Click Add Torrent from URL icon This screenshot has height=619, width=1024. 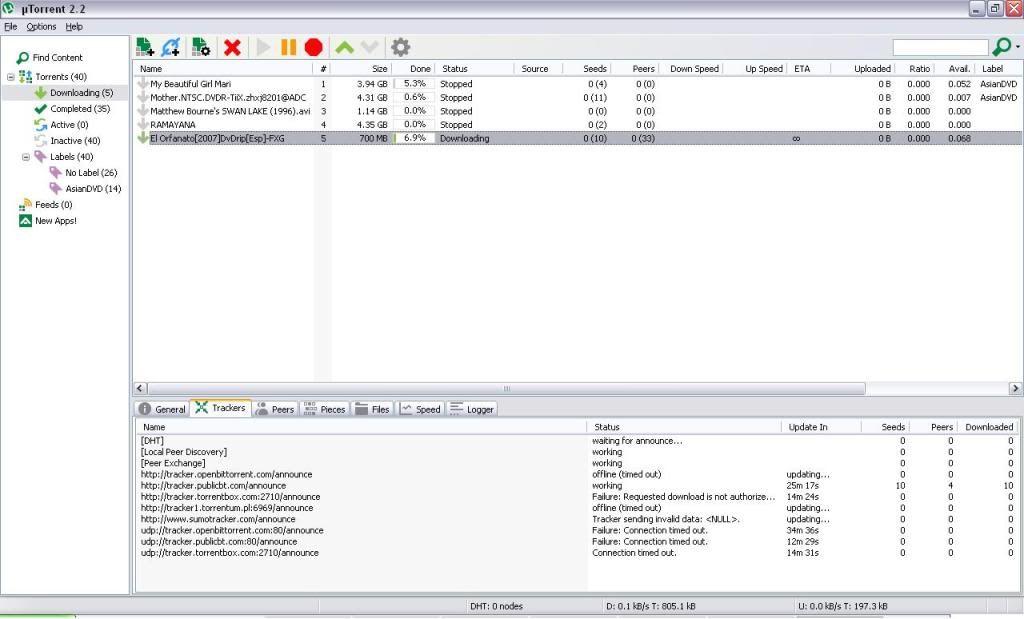[170, 47]
